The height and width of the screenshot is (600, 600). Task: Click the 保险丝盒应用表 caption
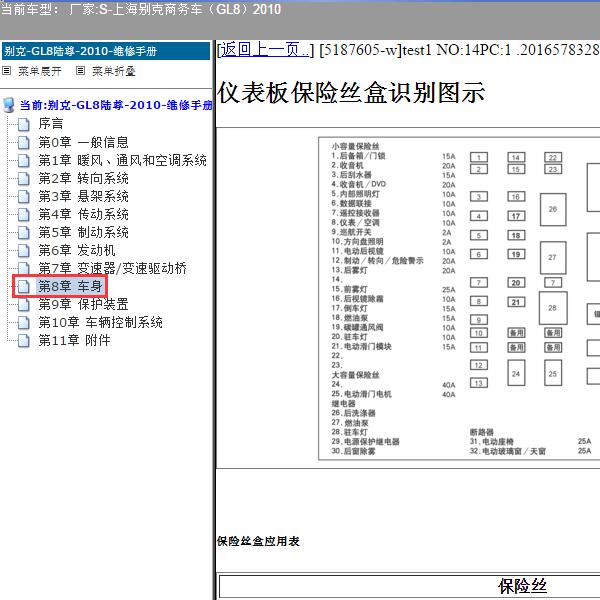pyautogui.click(x=258, y=541)
